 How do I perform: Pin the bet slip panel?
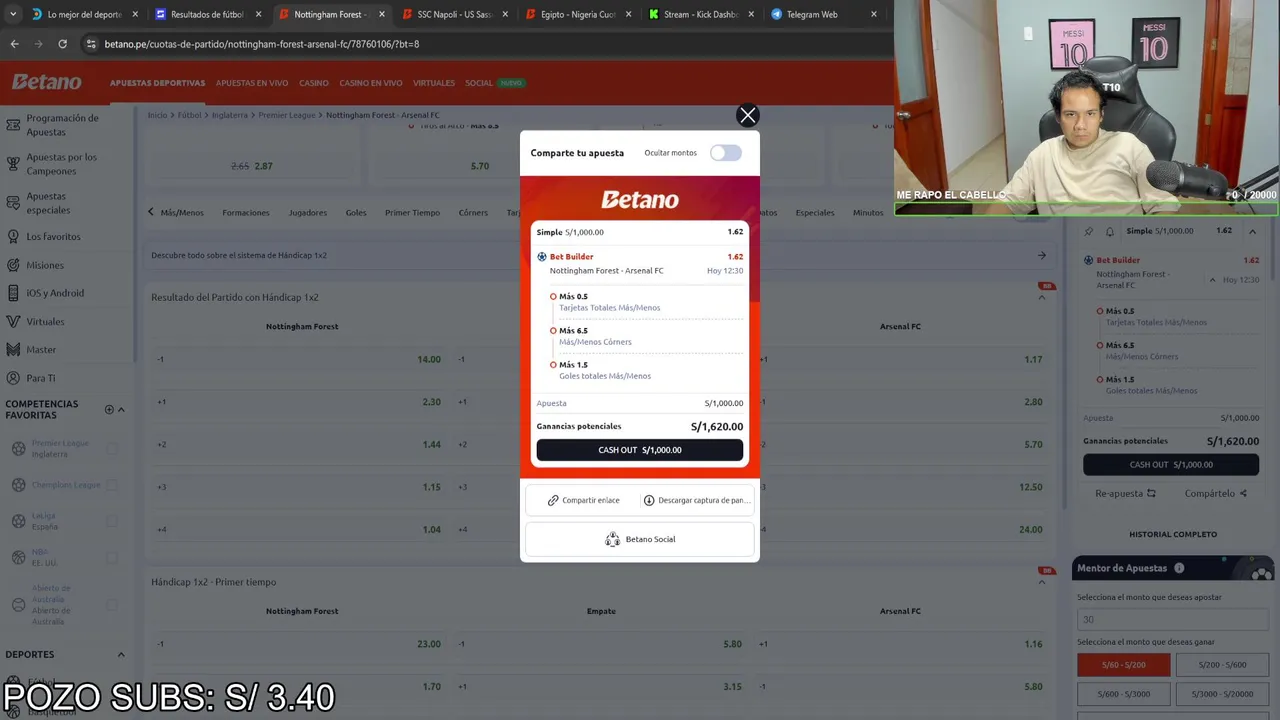click(x=1089, y=231)
